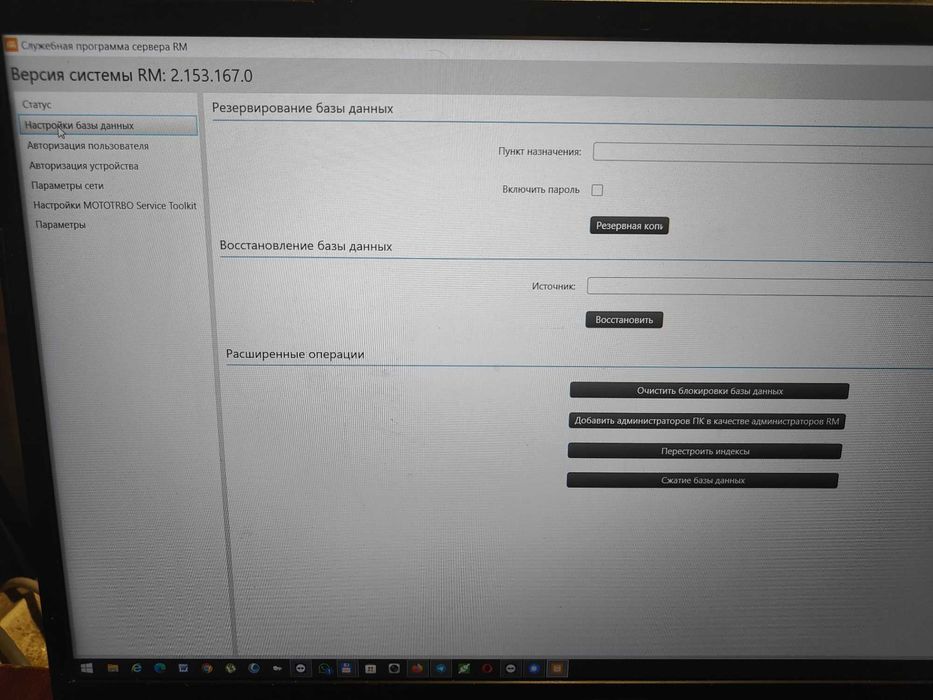Viewport: 933px width, 700px height.
Task: Click the Расширенные операции heading
Action: click(x=295, y=354)
